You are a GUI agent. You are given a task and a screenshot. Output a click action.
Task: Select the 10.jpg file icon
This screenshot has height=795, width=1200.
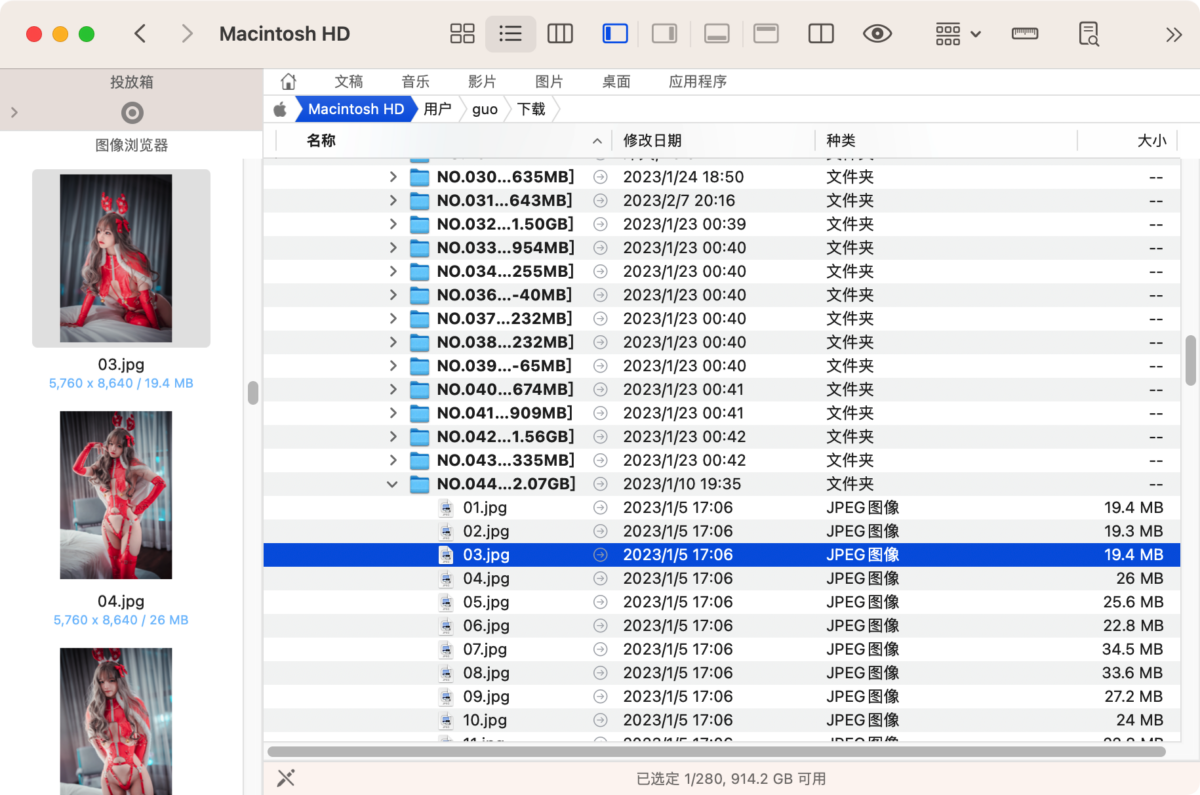click(x=446, y=720)
